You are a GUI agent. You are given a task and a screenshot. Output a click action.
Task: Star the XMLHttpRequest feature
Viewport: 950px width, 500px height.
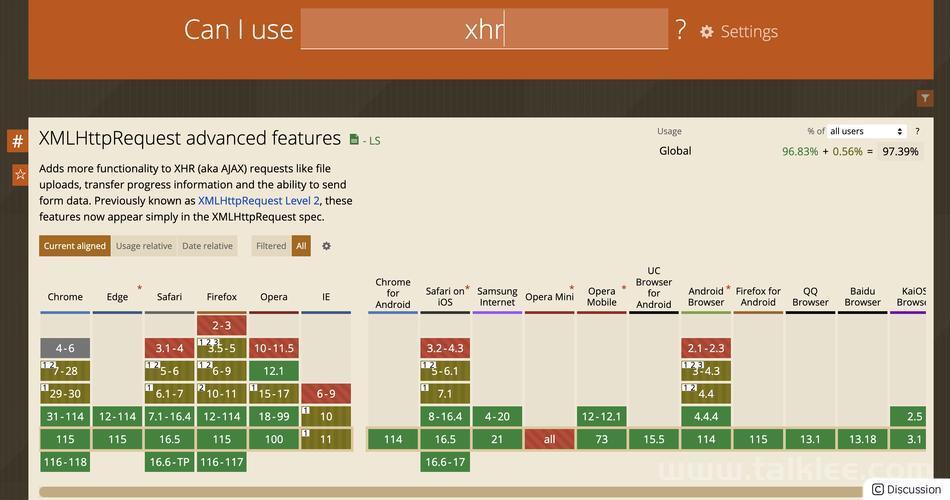pos(20,175)
